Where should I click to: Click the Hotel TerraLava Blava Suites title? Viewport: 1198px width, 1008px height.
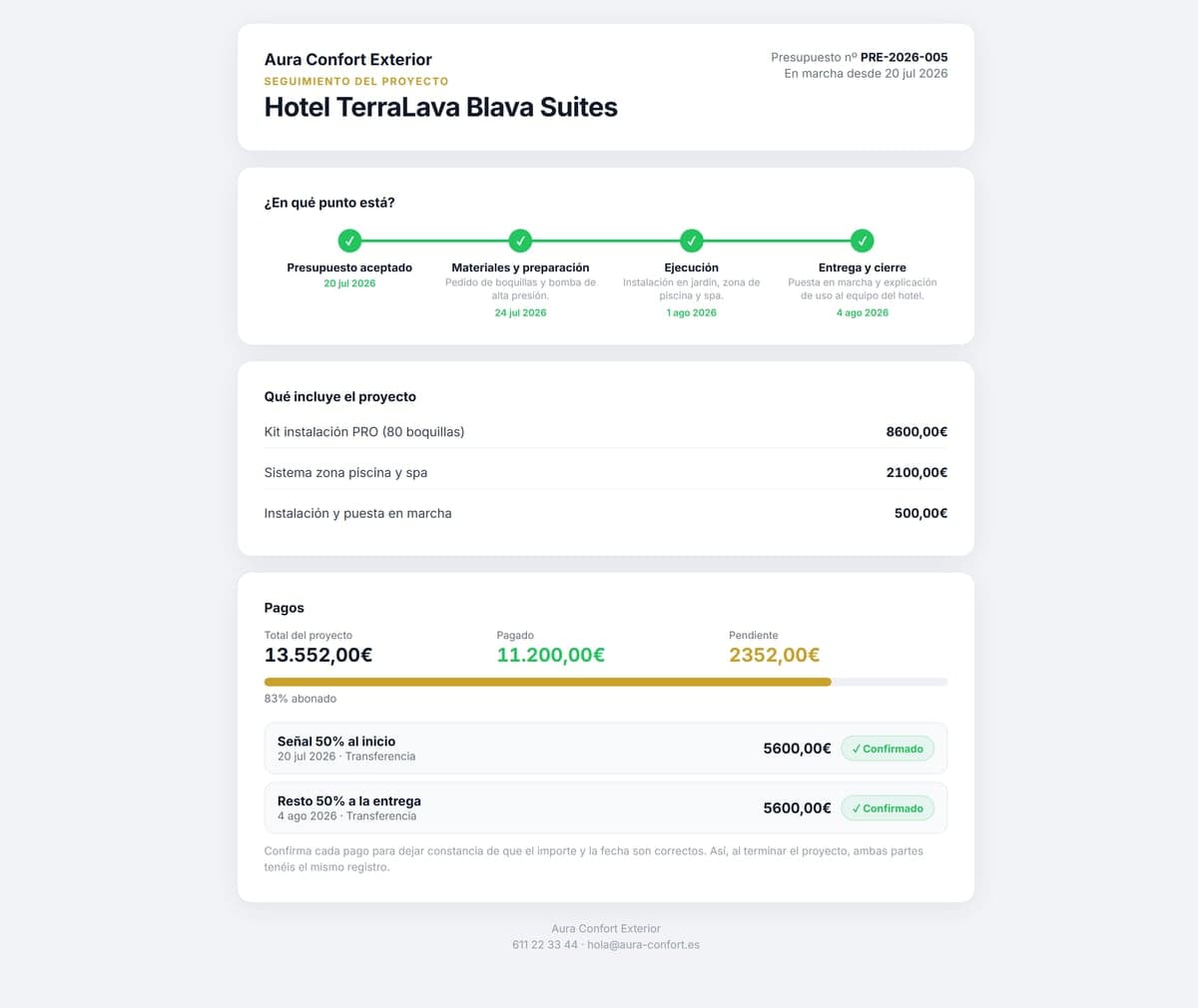[x=440, y=107]
